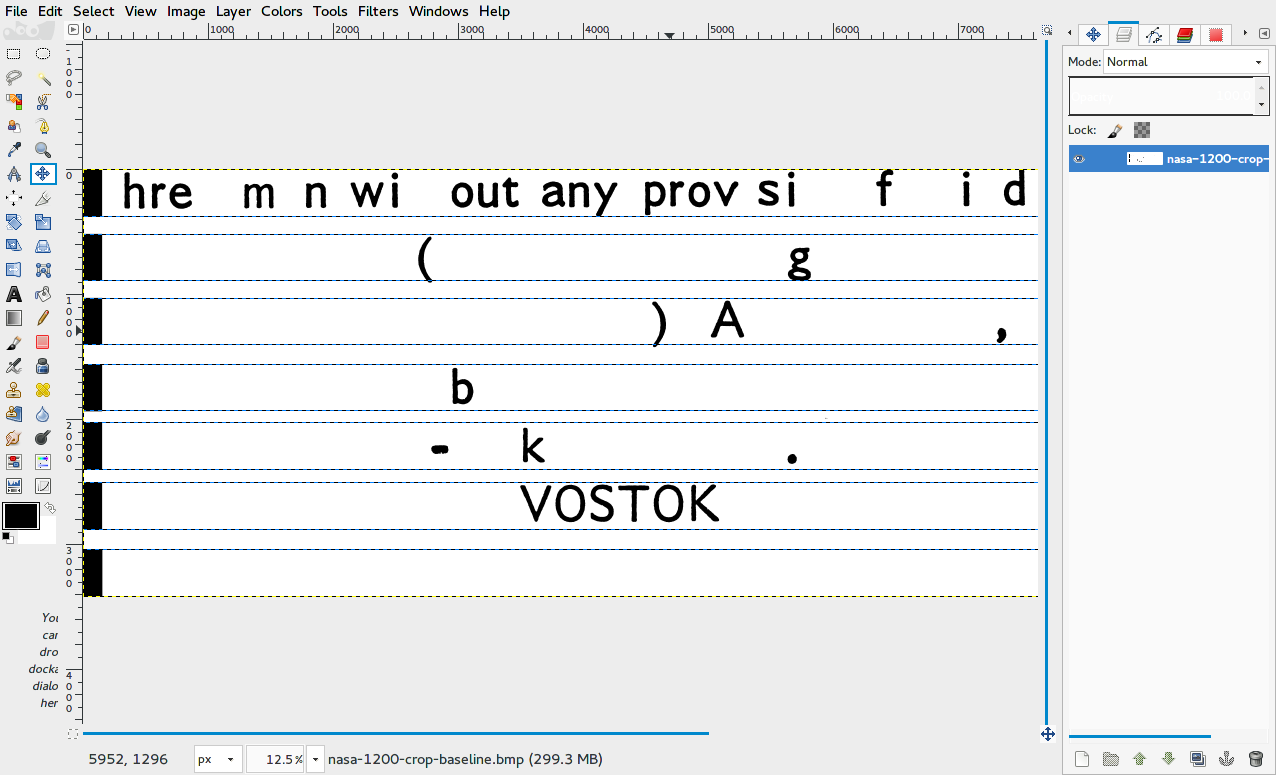Select the Paintbrush tool
This screenshot has width=1276, height=775.
[14, 342]
